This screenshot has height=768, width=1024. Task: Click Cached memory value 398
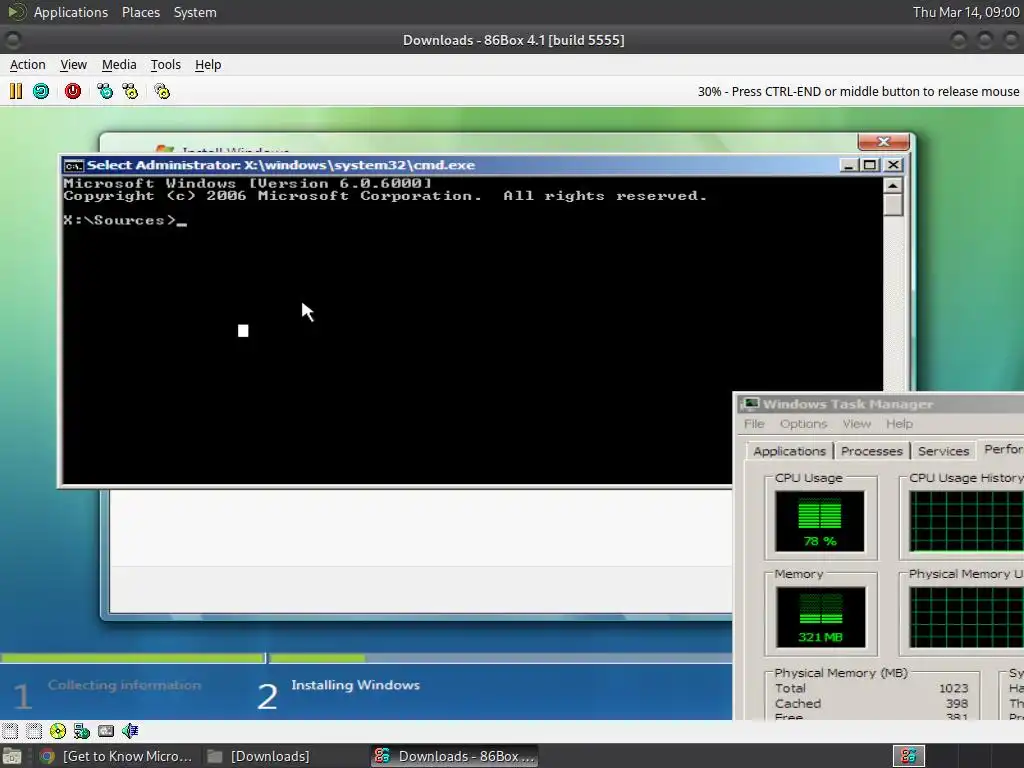click(957, 703)
